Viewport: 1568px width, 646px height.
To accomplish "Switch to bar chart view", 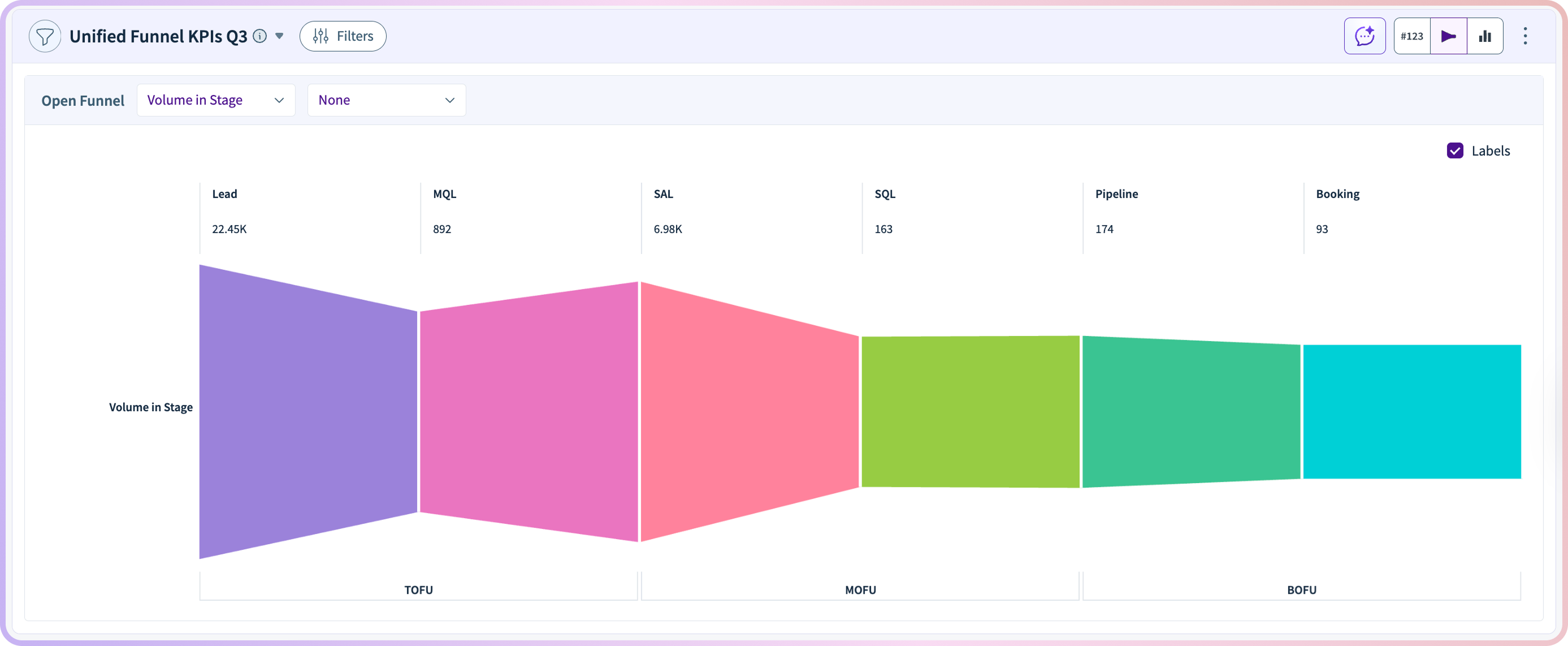I will click(x=1484, y=36).
